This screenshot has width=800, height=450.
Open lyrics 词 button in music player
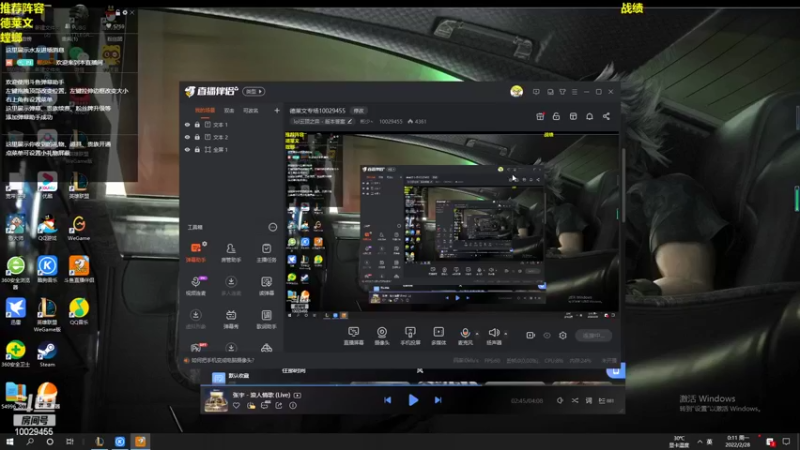click(x=589, y=401)
